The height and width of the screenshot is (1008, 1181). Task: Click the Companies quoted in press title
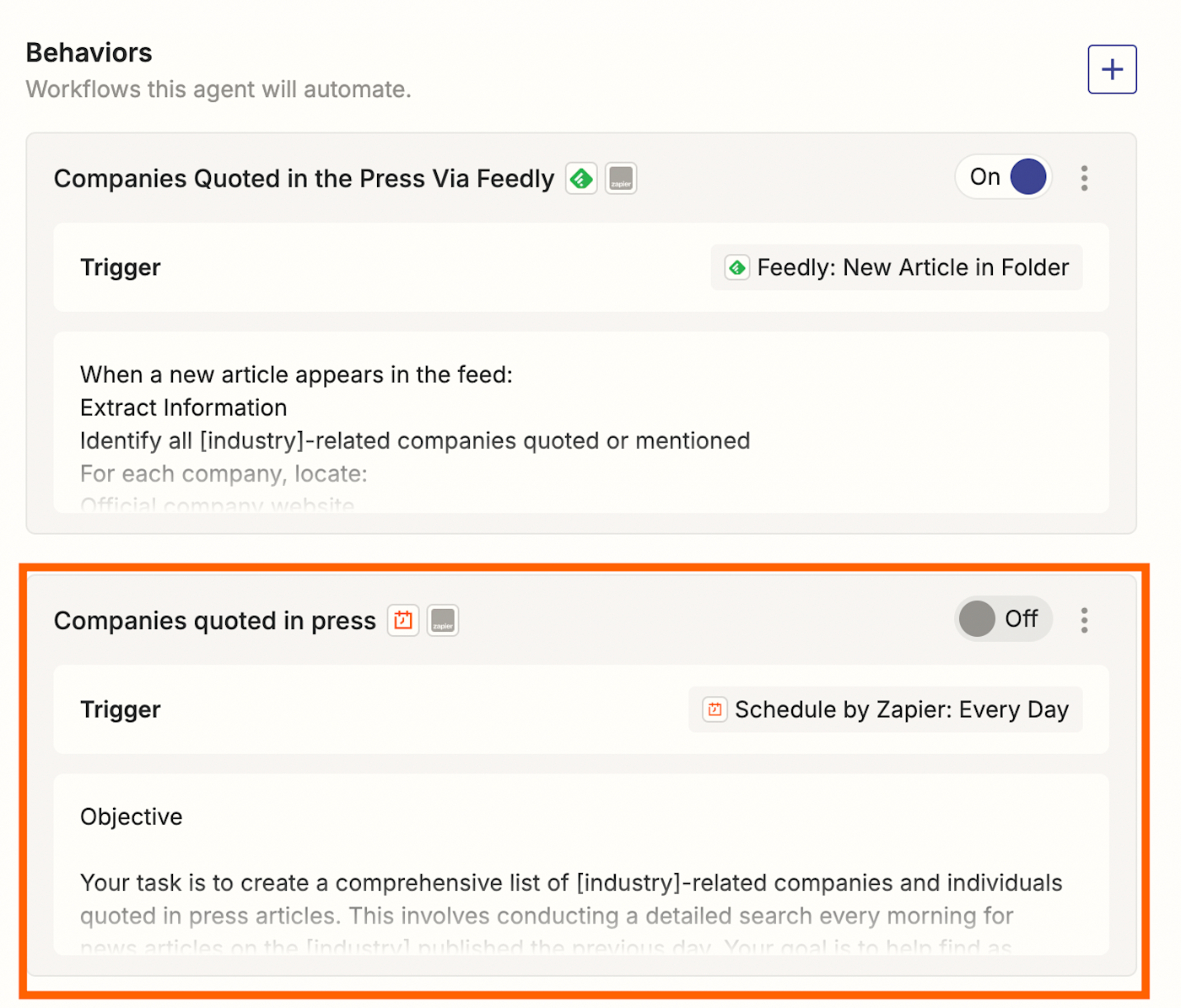tap(214, 621)
